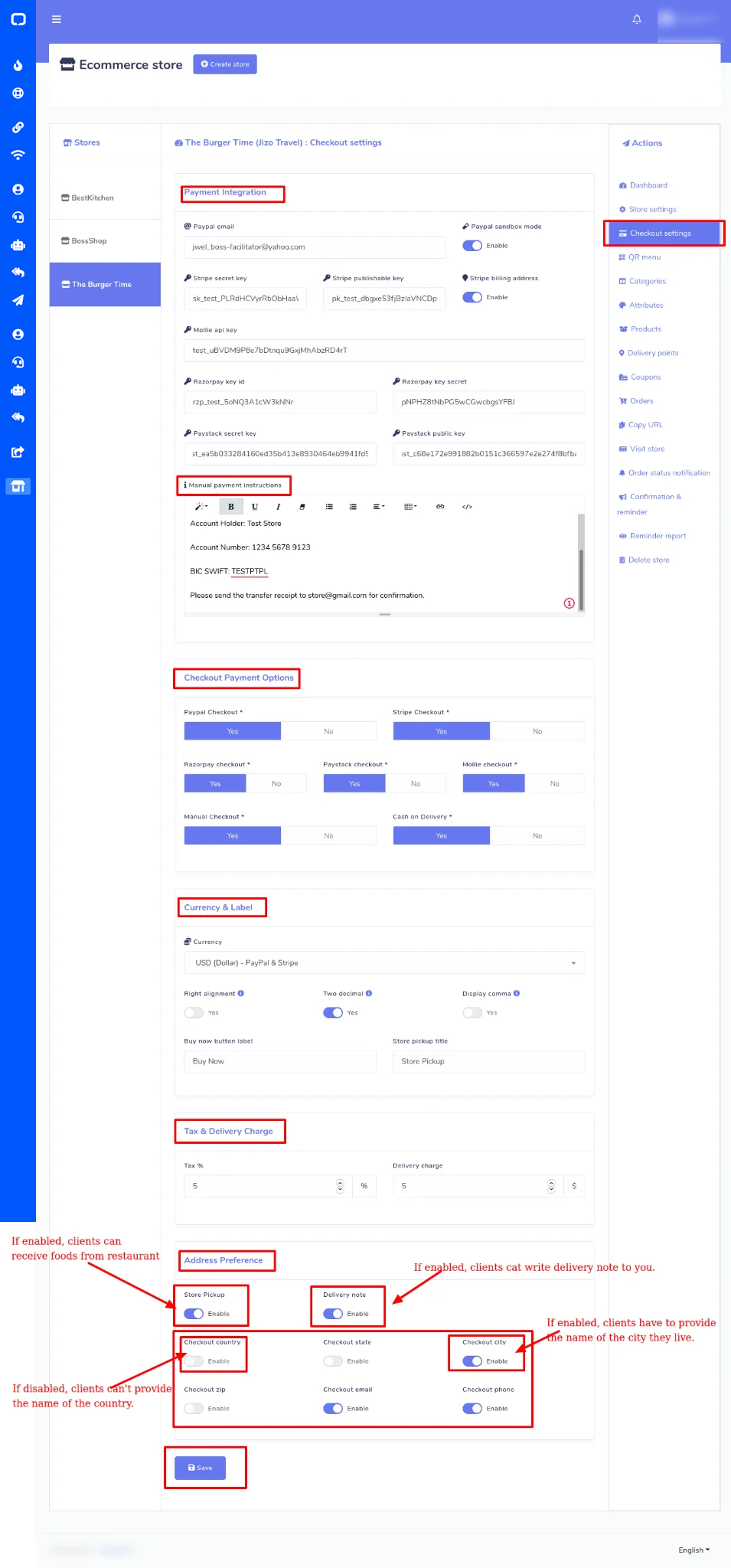
Task: Select the BossShop store
Action: click(106, 240)
